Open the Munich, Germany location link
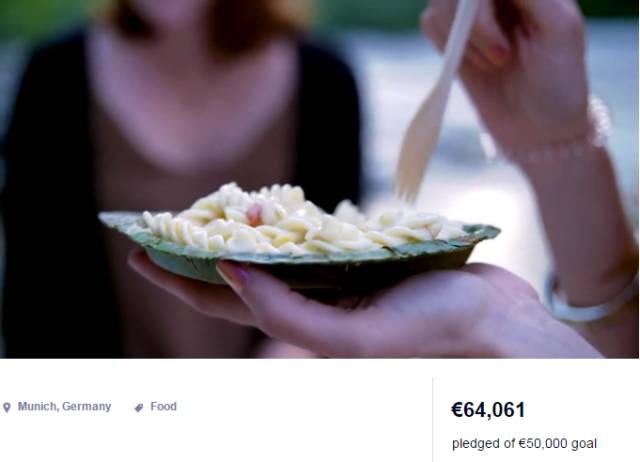Image resolution: width=640 pixels, height=462 pixels. [64, 406]
